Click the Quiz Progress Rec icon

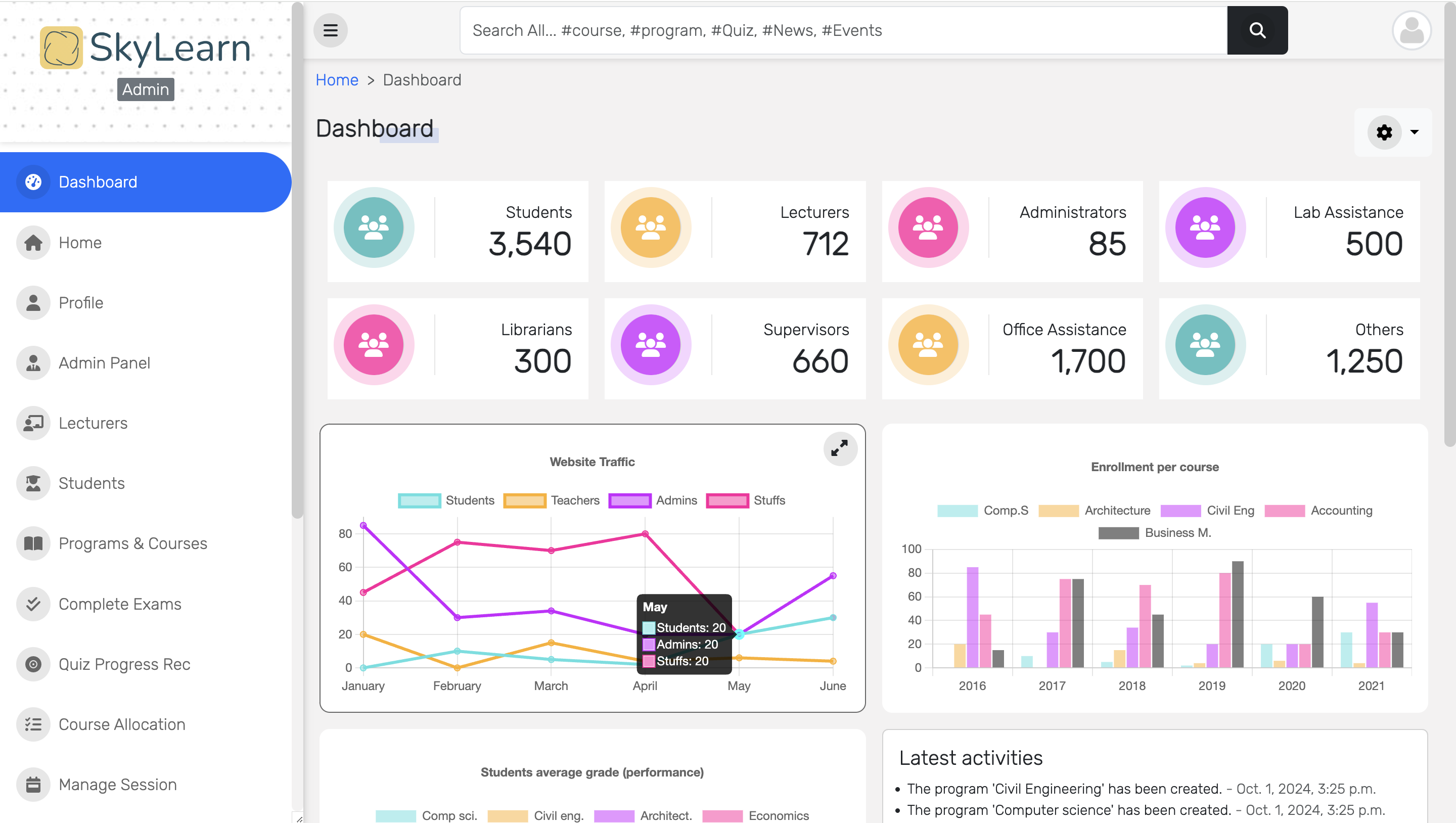pos(33,664)
